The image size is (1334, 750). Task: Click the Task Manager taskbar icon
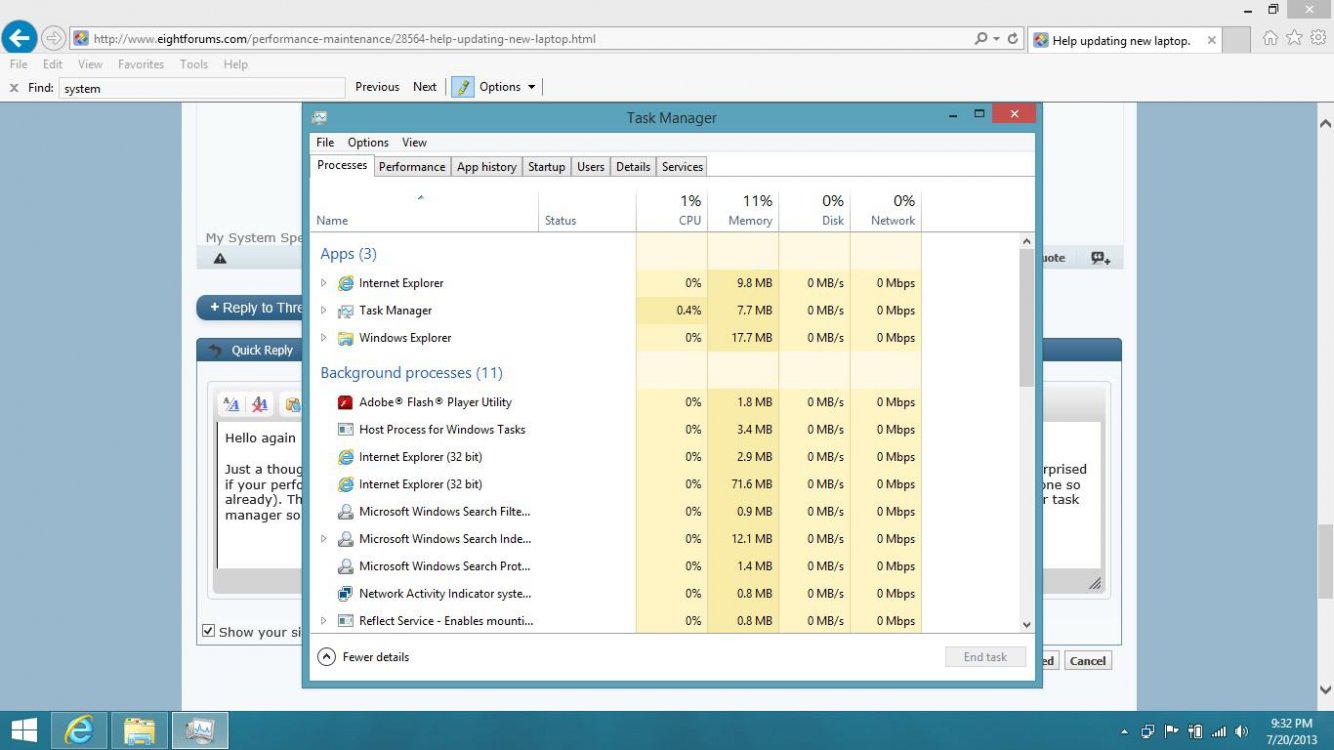(x=200, y=730)
